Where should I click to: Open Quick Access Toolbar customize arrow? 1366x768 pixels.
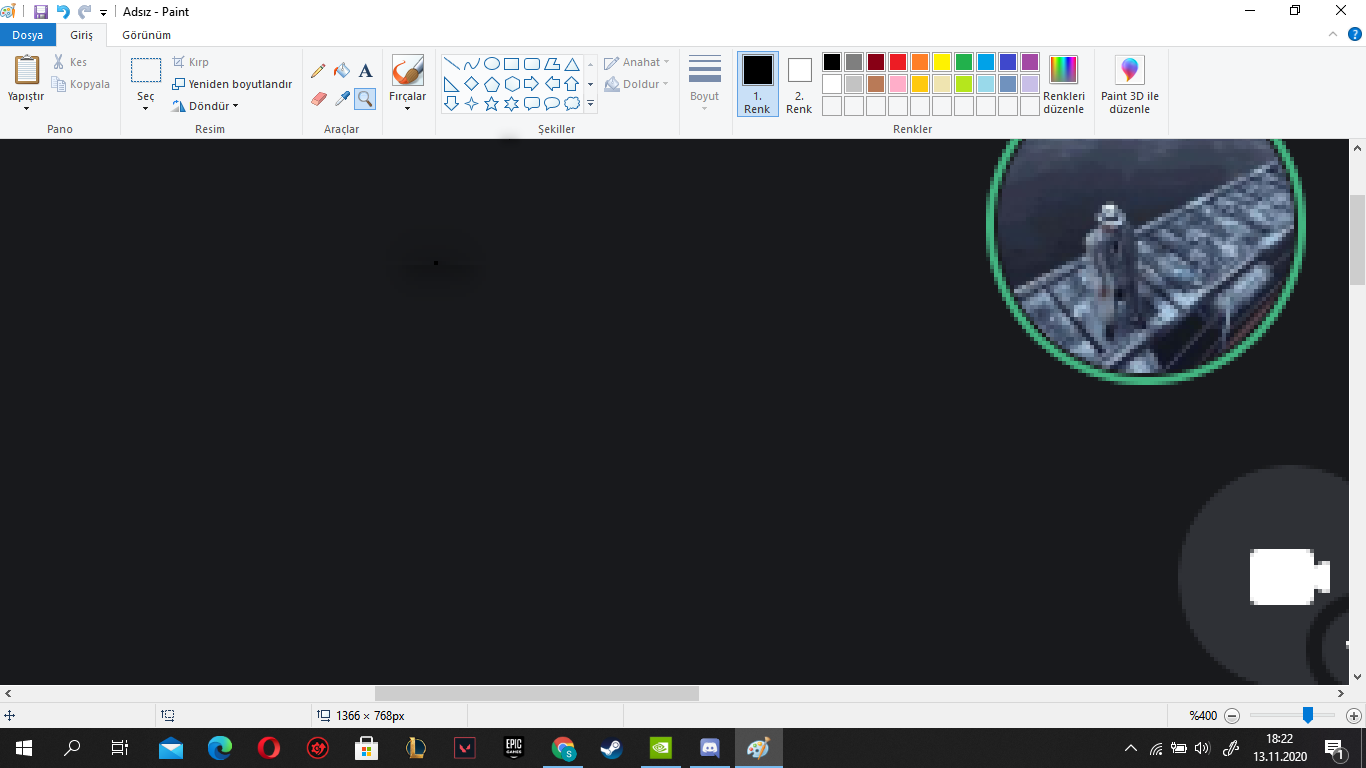103,13
